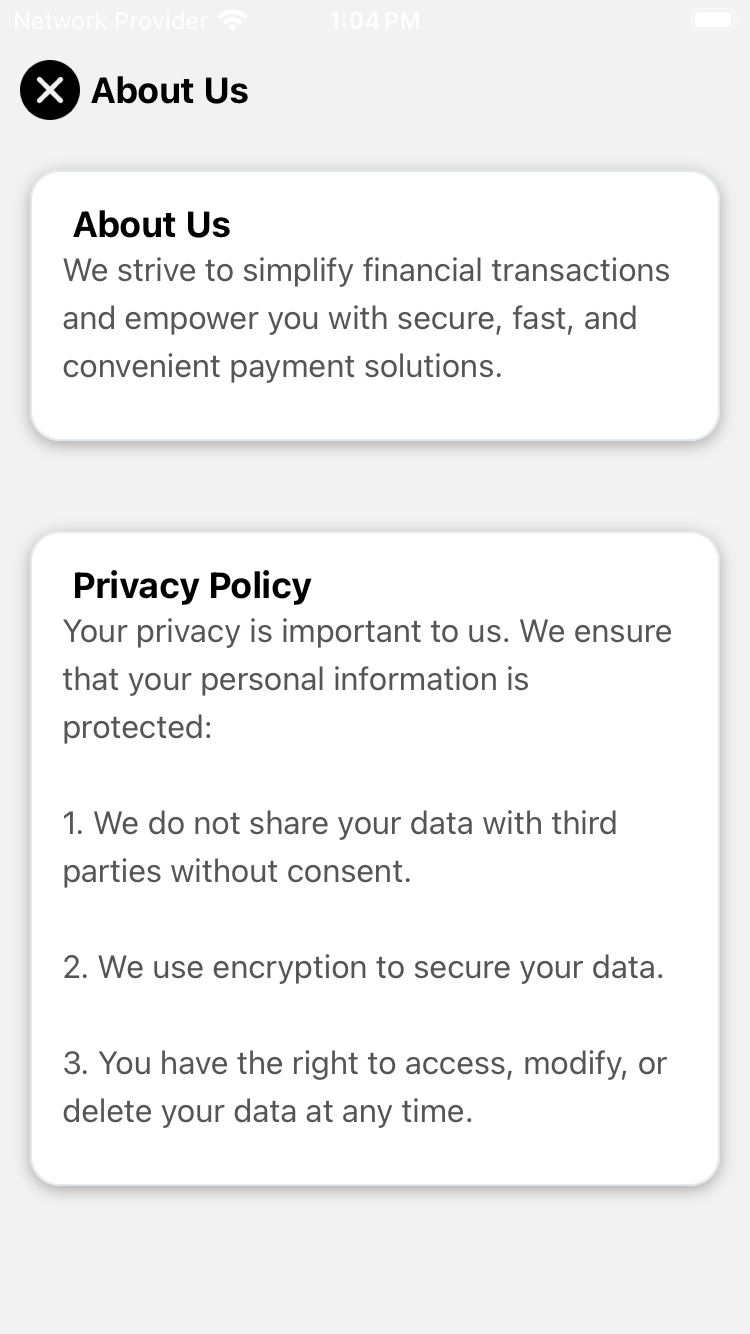Tap privacy point 1 about data sharing
Screen dimensions: 750x1334
(x=340, y=824)
